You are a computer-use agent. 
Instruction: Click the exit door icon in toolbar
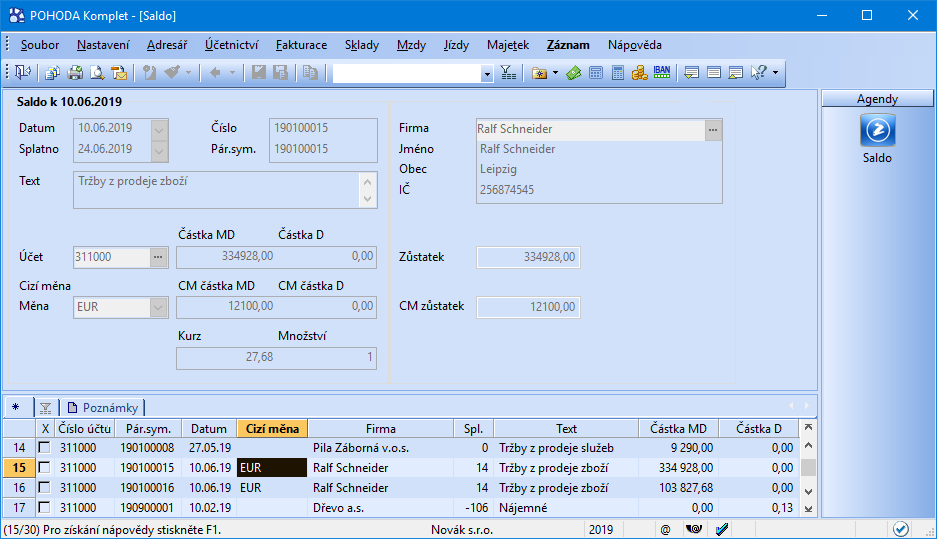(23, 73)
